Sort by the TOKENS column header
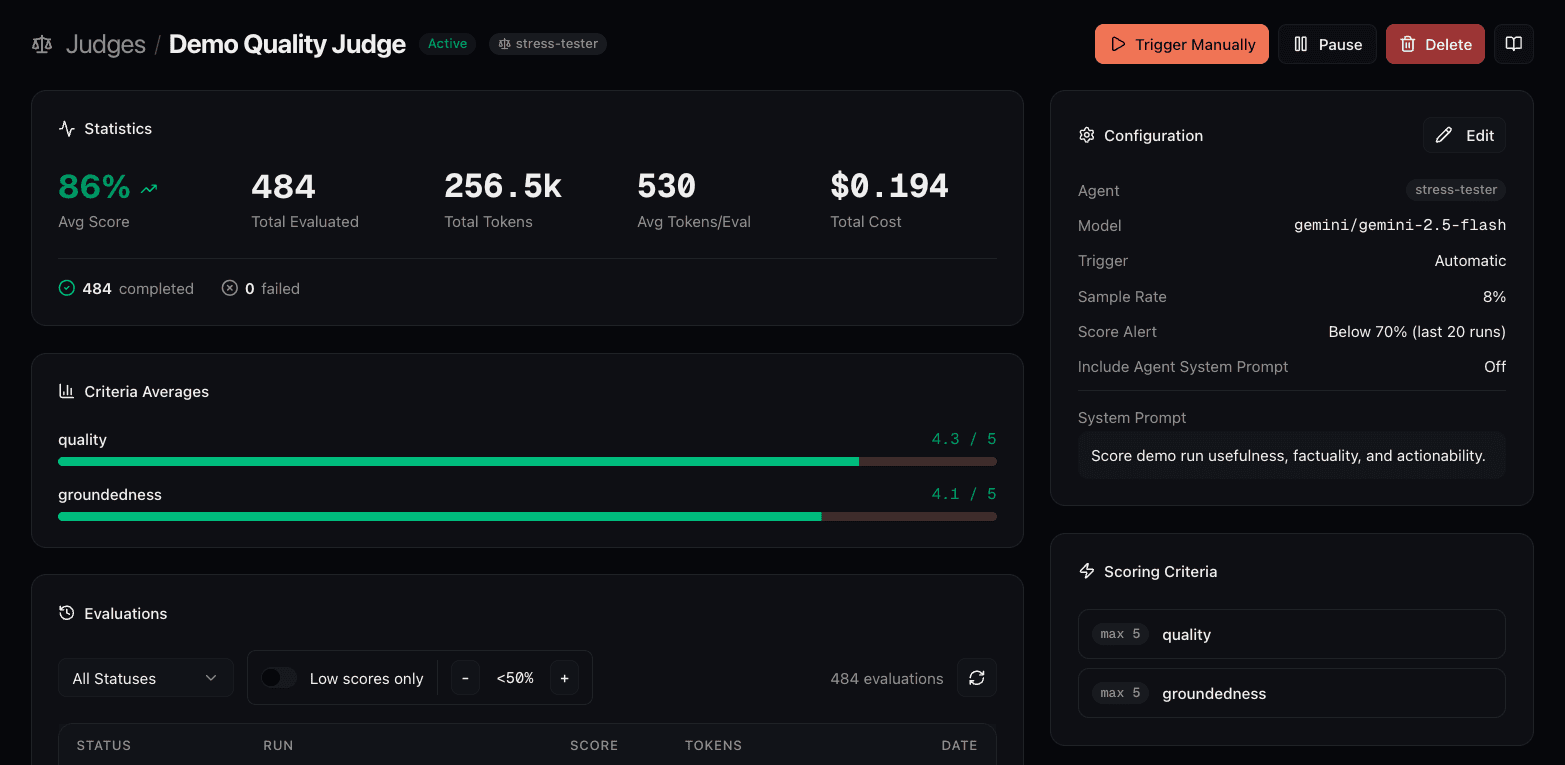Screen dimensions: 1565x765 713,745
